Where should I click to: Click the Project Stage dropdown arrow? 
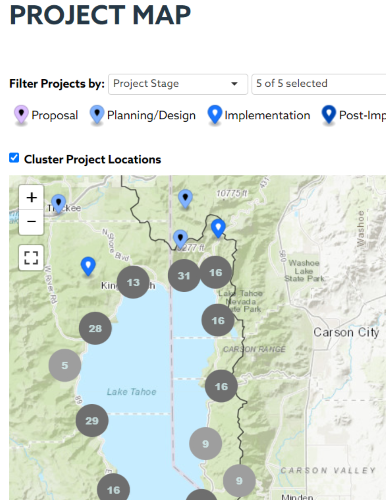pyautogui.click(x=235, y=84)
